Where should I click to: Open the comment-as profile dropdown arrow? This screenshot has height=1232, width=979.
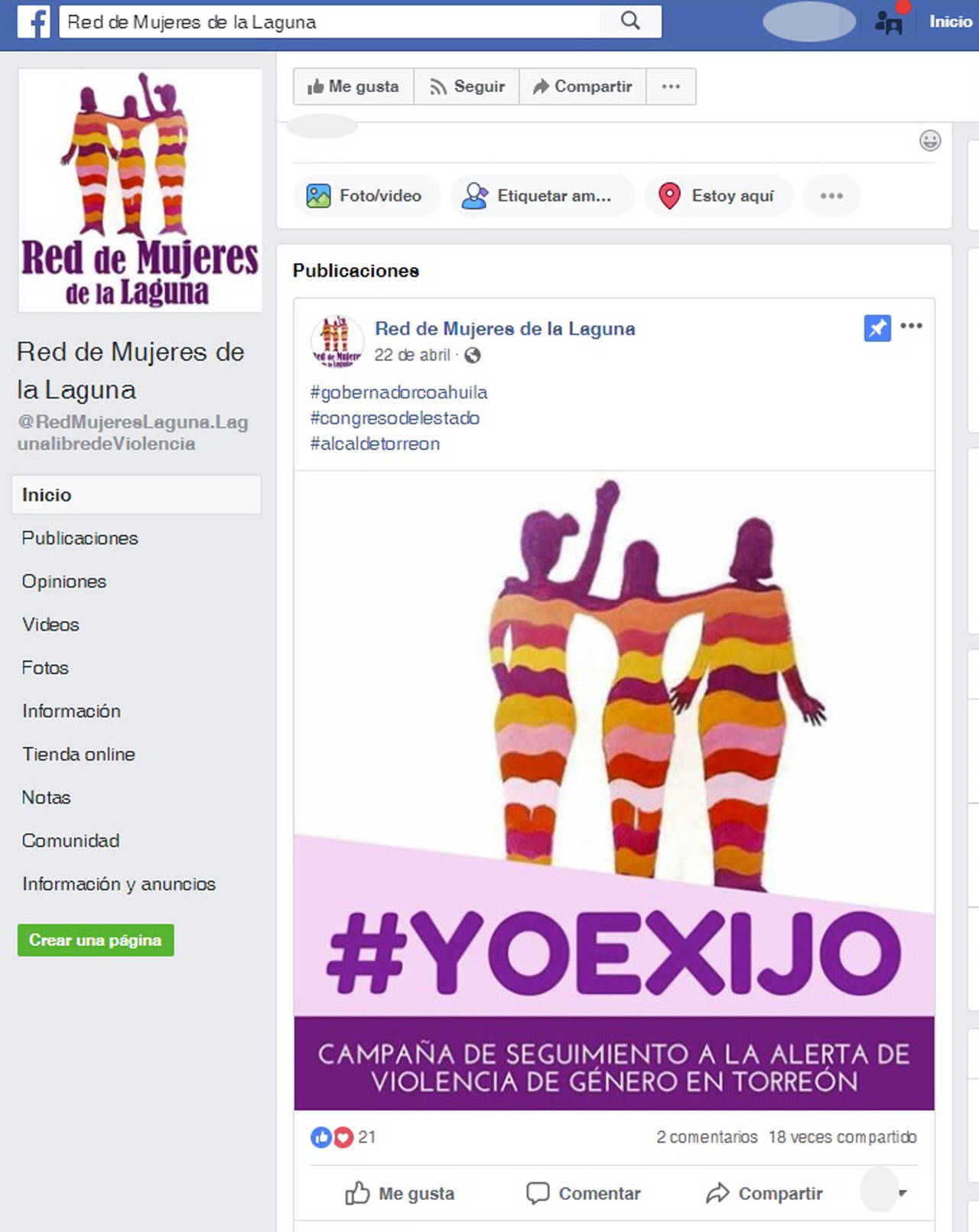coord(903,1193)
